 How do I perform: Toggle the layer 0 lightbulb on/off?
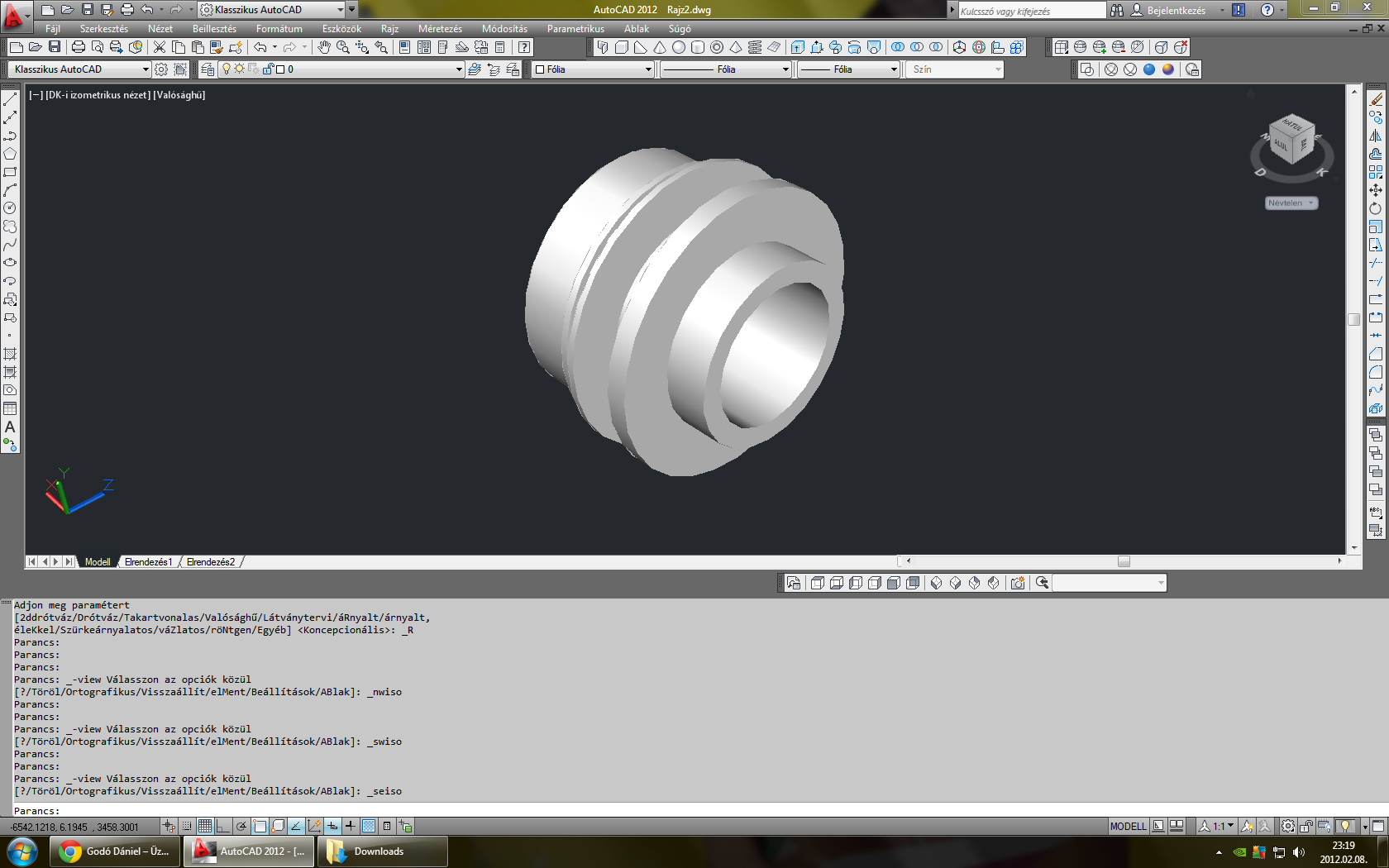[x=226, y=69]
